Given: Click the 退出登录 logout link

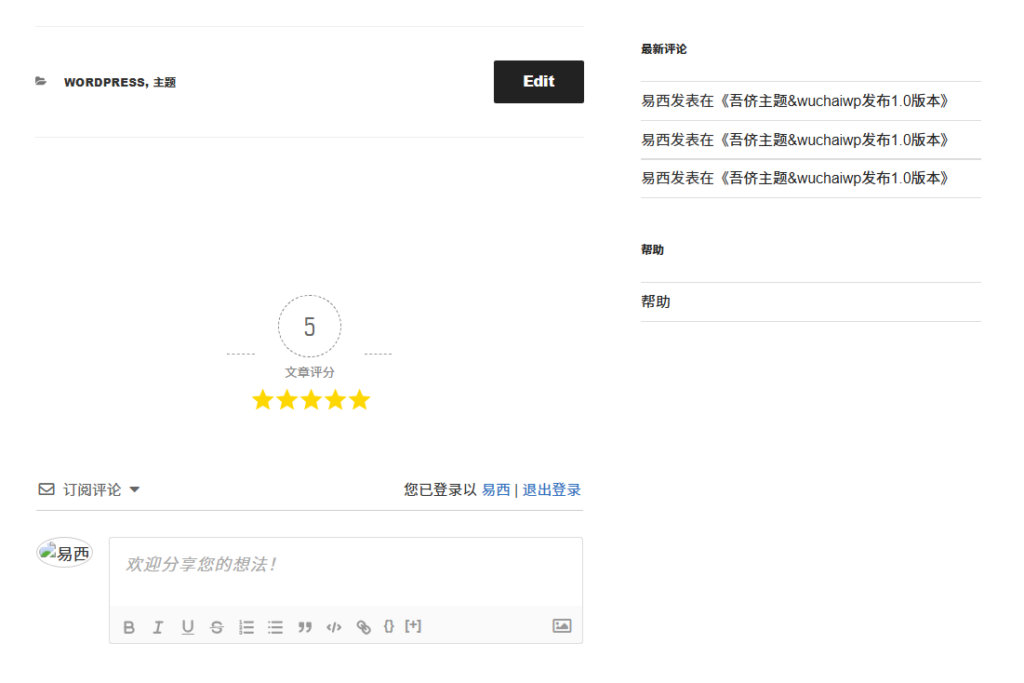Looking at the screenshot, I should point(551,490).
